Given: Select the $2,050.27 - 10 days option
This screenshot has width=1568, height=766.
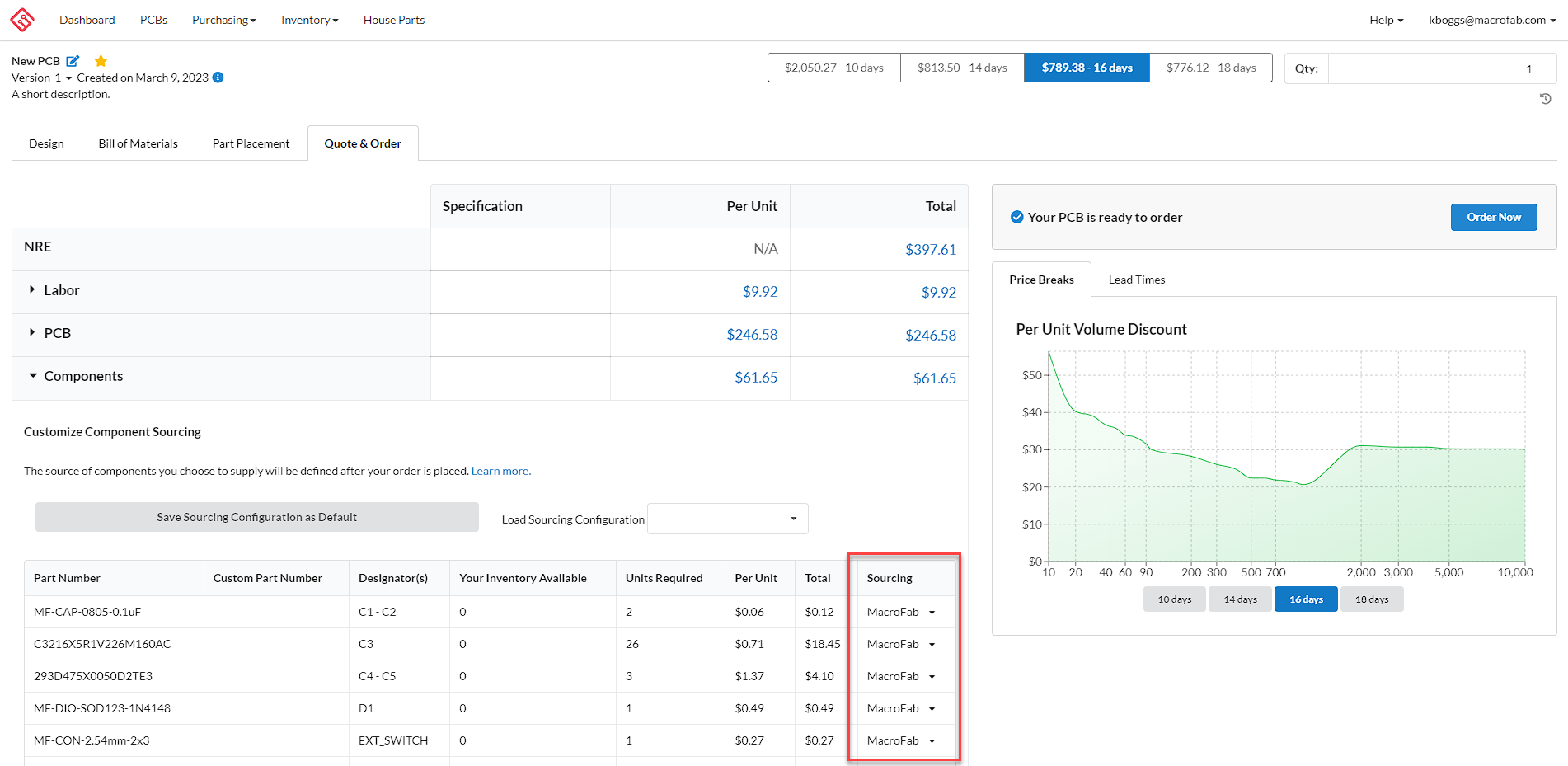Looking at the screenshot, I should click(x=834, y=68).
